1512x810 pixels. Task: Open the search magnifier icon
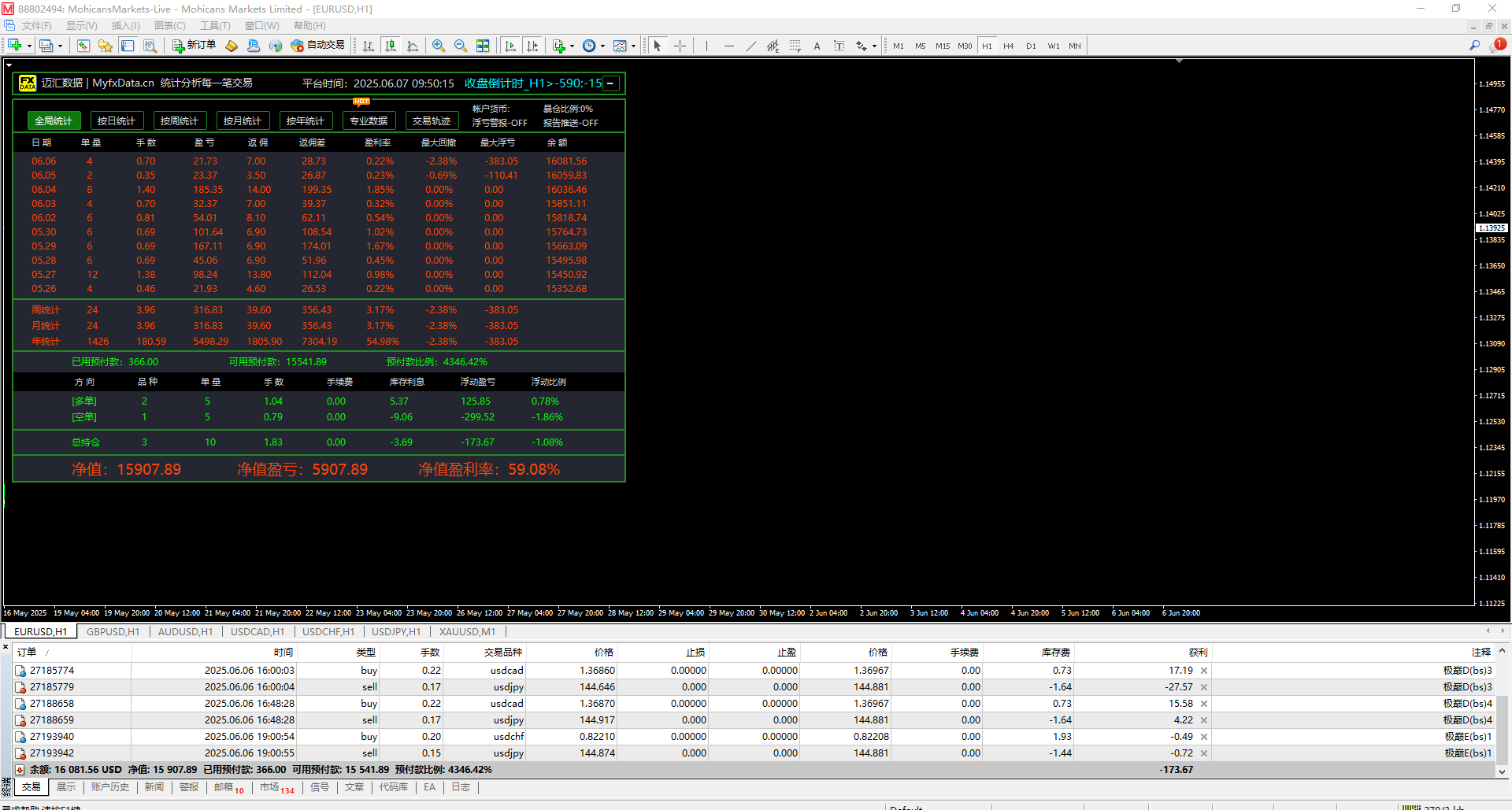(x=1474, y=46)
